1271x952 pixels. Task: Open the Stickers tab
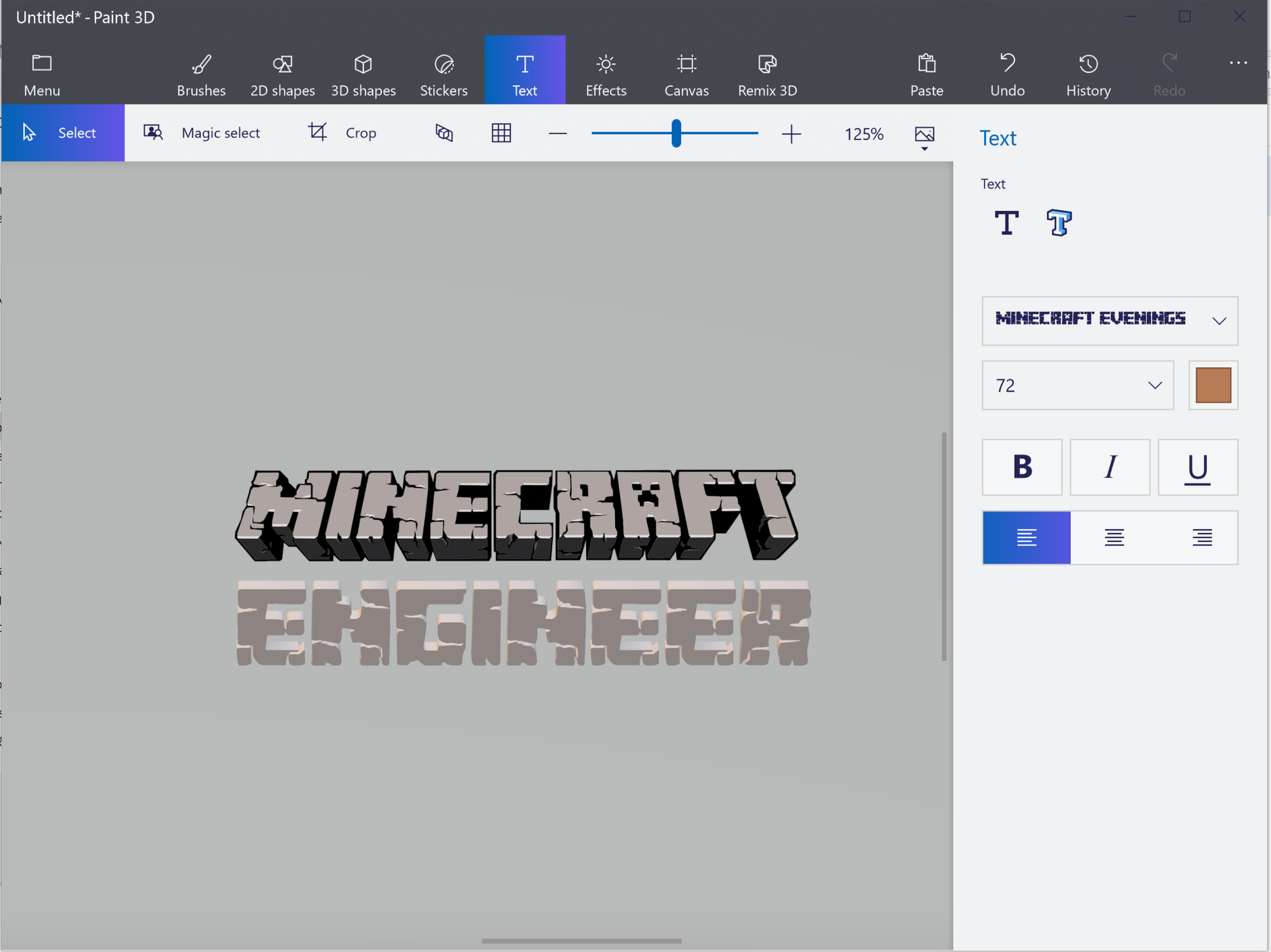(444, 75)
